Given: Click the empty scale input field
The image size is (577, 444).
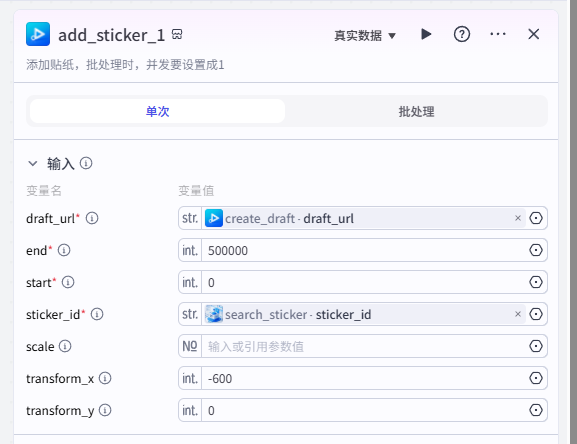Looking at the screenshot, I should [364, 347].
